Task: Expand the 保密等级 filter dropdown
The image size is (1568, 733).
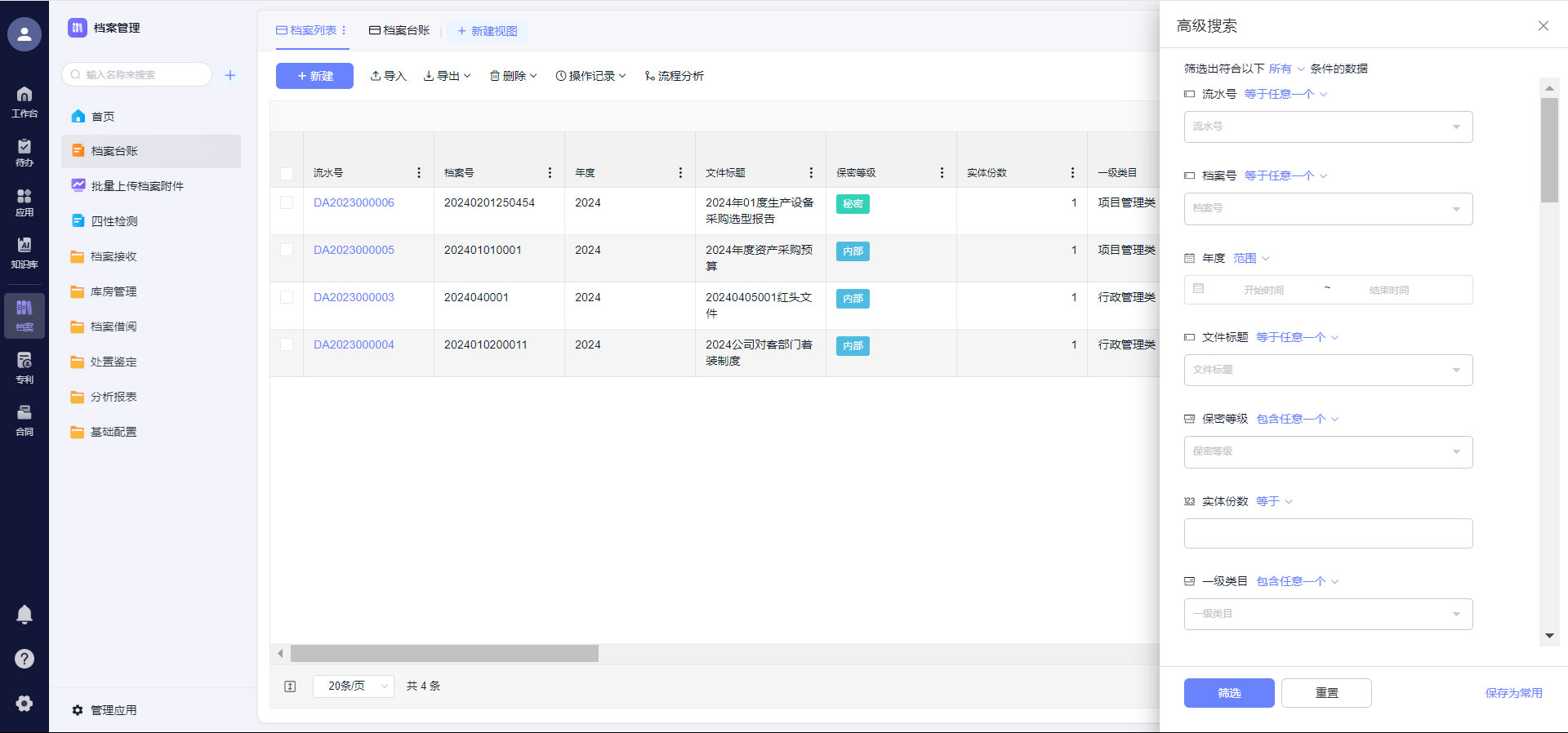Action: point(1328,451)
